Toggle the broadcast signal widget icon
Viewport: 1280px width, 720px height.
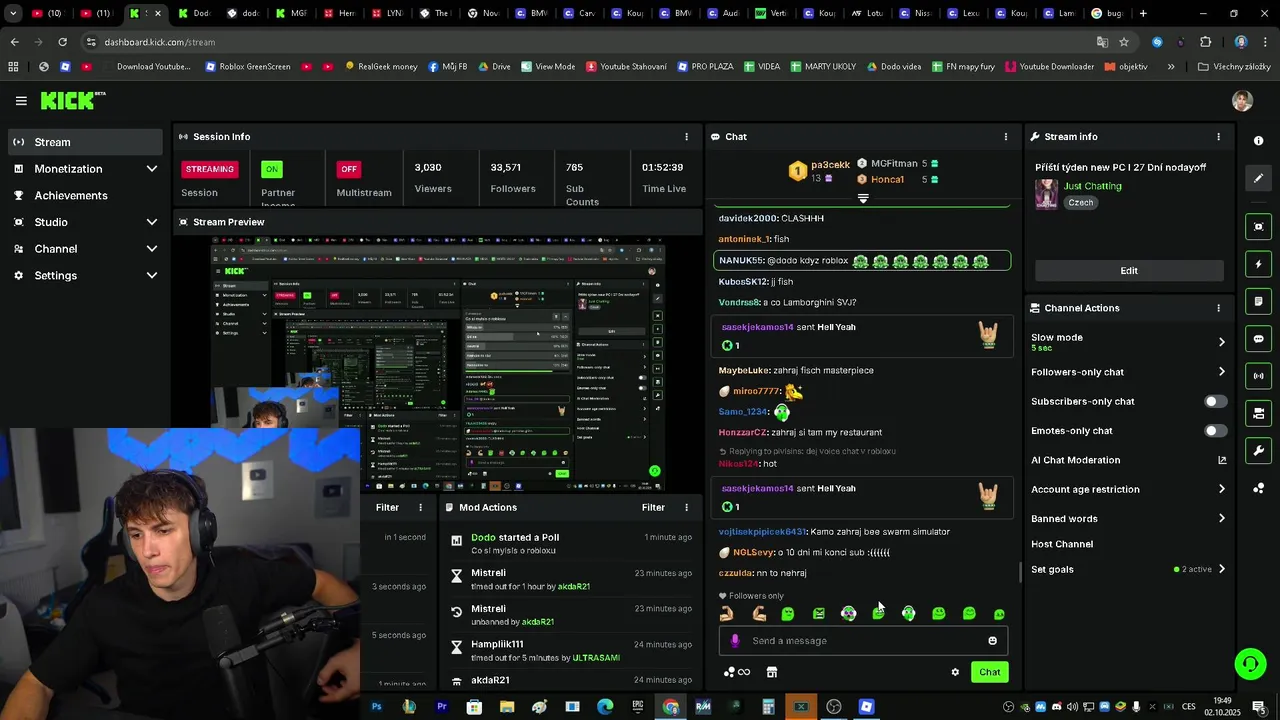point(1259,376)
